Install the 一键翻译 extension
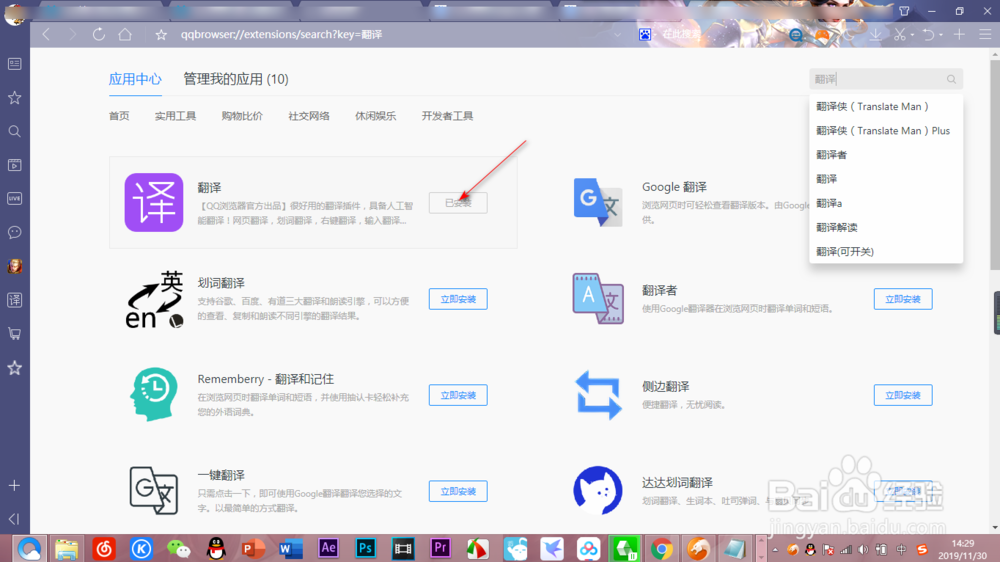The height and width of the screenshot is (562, 1000). click(x=458, y=491)
